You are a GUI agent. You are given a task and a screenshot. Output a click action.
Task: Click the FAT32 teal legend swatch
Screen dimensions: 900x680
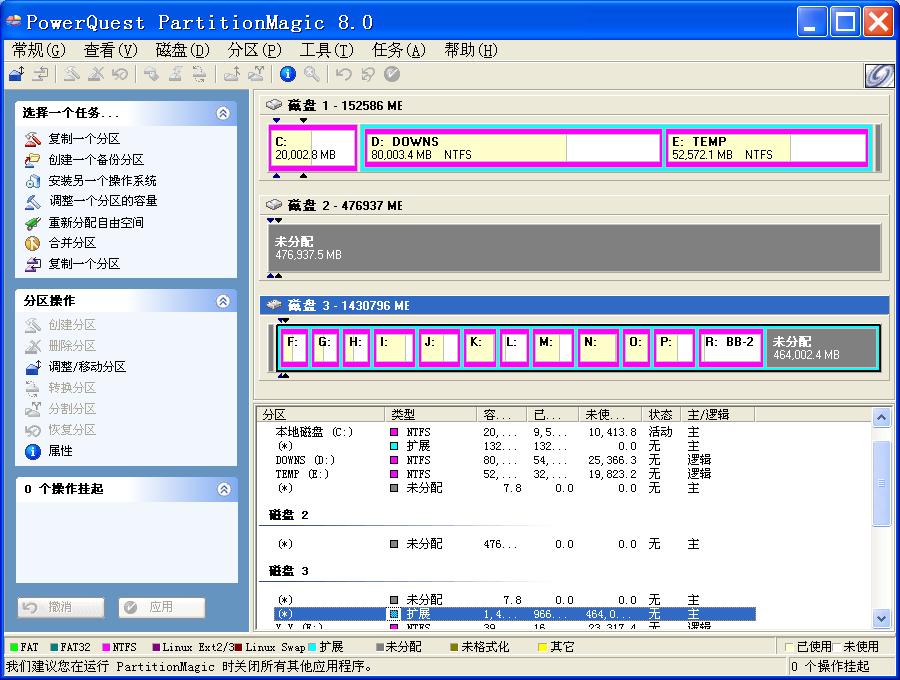54,647
